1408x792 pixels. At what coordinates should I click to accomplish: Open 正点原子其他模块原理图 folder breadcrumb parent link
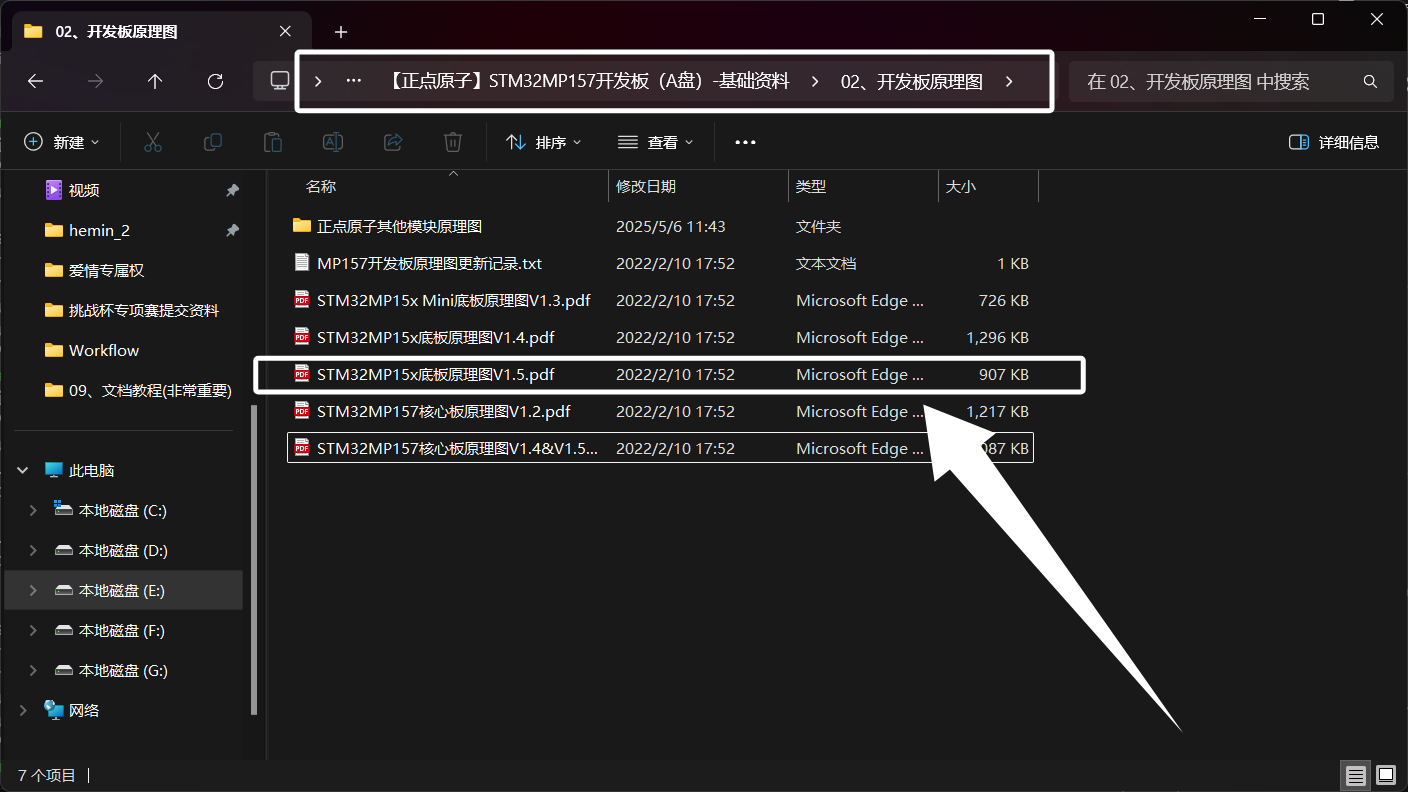[400, 226]
